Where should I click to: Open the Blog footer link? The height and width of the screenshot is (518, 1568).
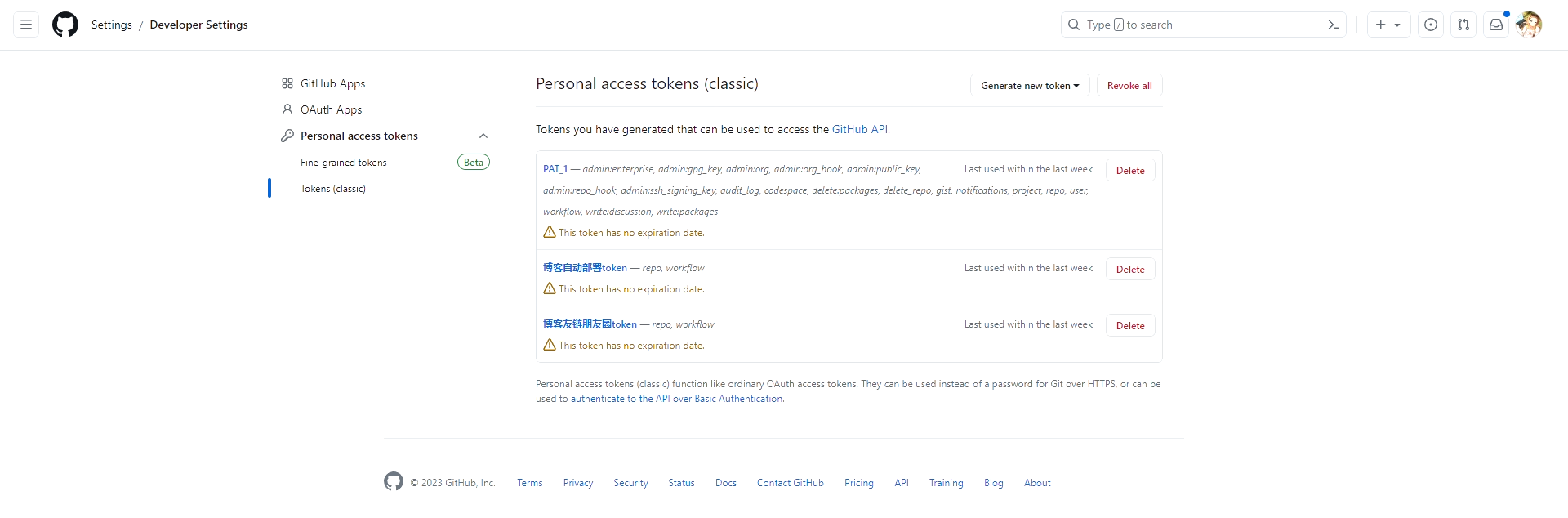(994, 483)
